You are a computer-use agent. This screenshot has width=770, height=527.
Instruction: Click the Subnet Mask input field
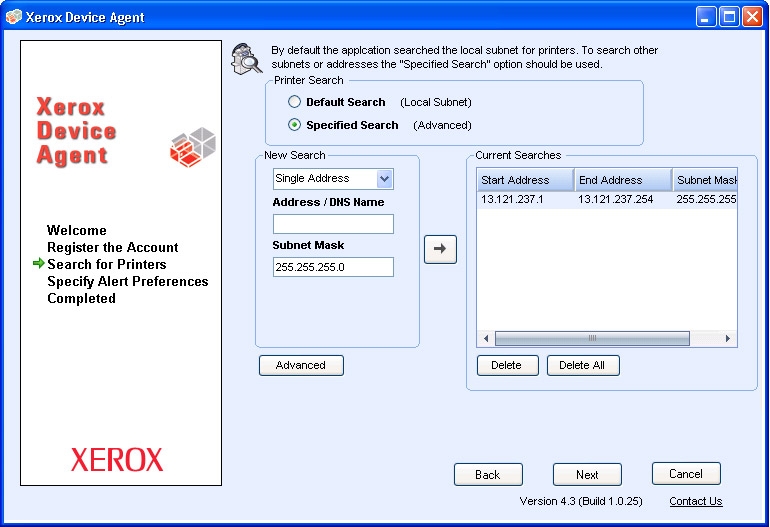pos(333,267)
